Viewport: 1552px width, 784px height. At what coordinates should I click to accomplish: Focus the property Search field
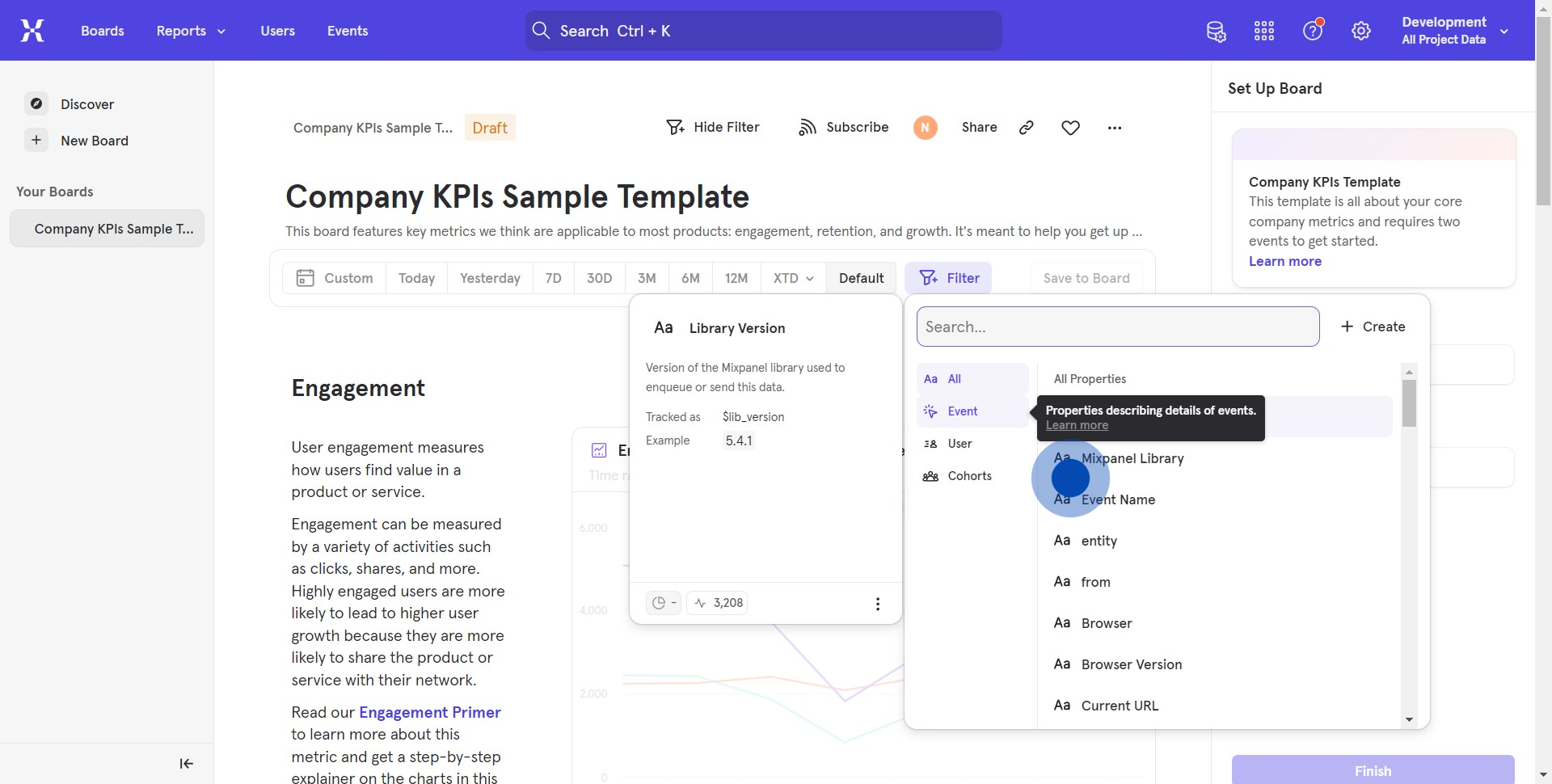click(1117, 327)
